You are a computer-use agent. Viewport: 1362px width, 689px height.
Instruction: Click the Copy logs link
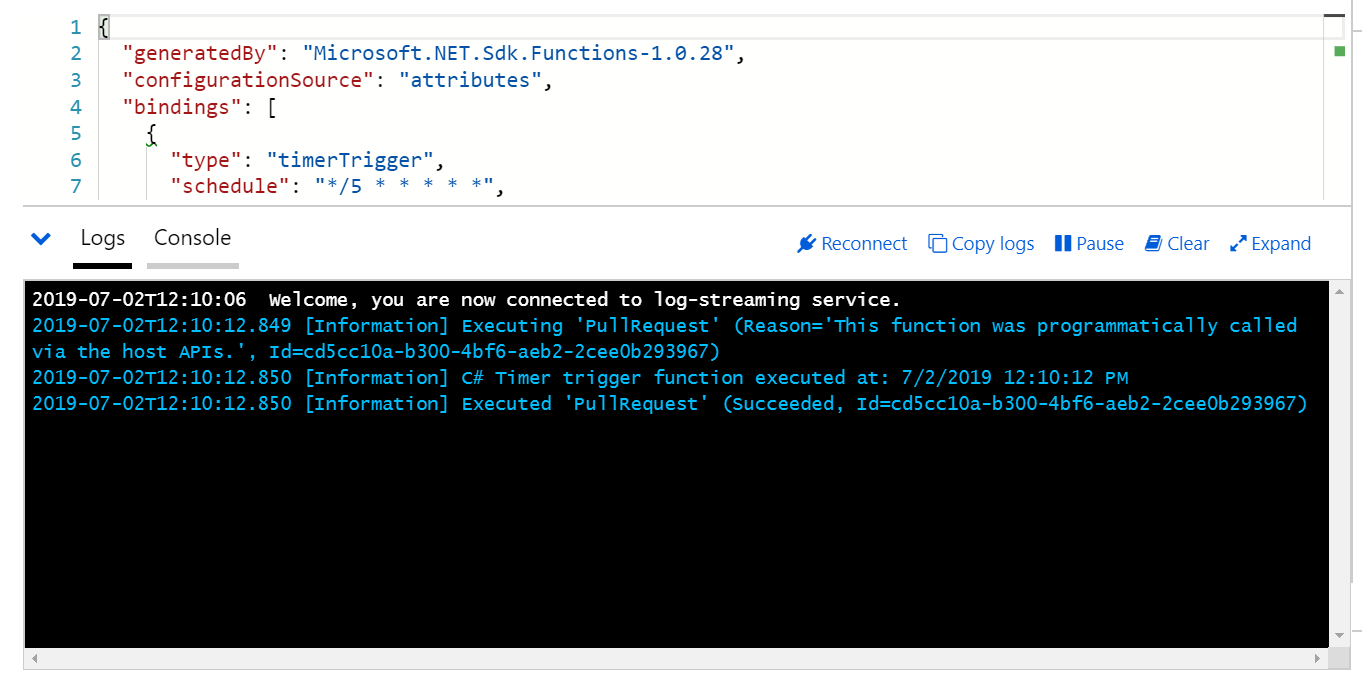pos(992,243)
